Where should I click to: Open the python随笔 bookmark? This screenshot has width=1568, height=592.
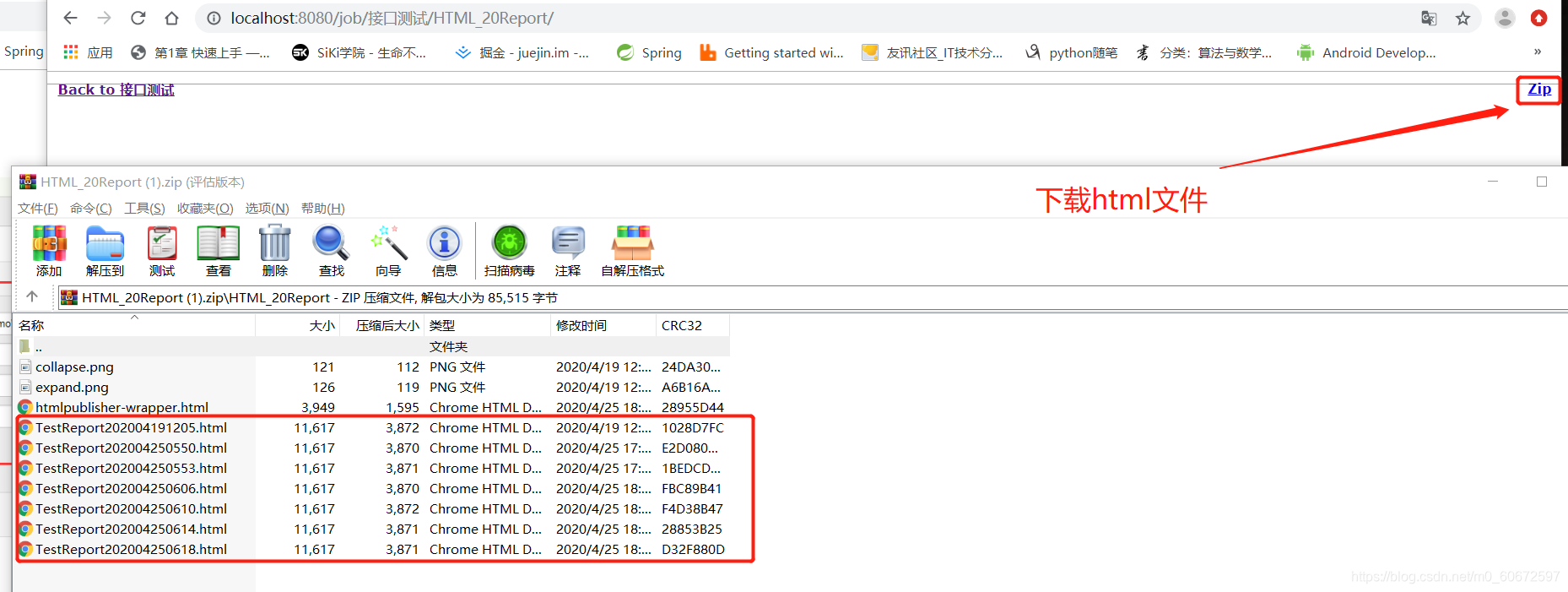[1071, 52]
